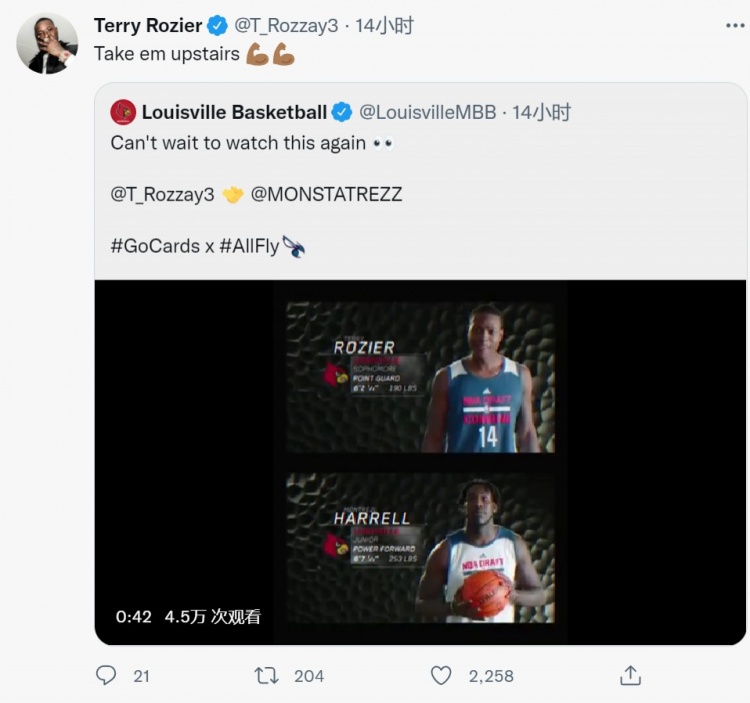
Task: Open the @LouisvilleMBB handle
Action: point(428,112)
